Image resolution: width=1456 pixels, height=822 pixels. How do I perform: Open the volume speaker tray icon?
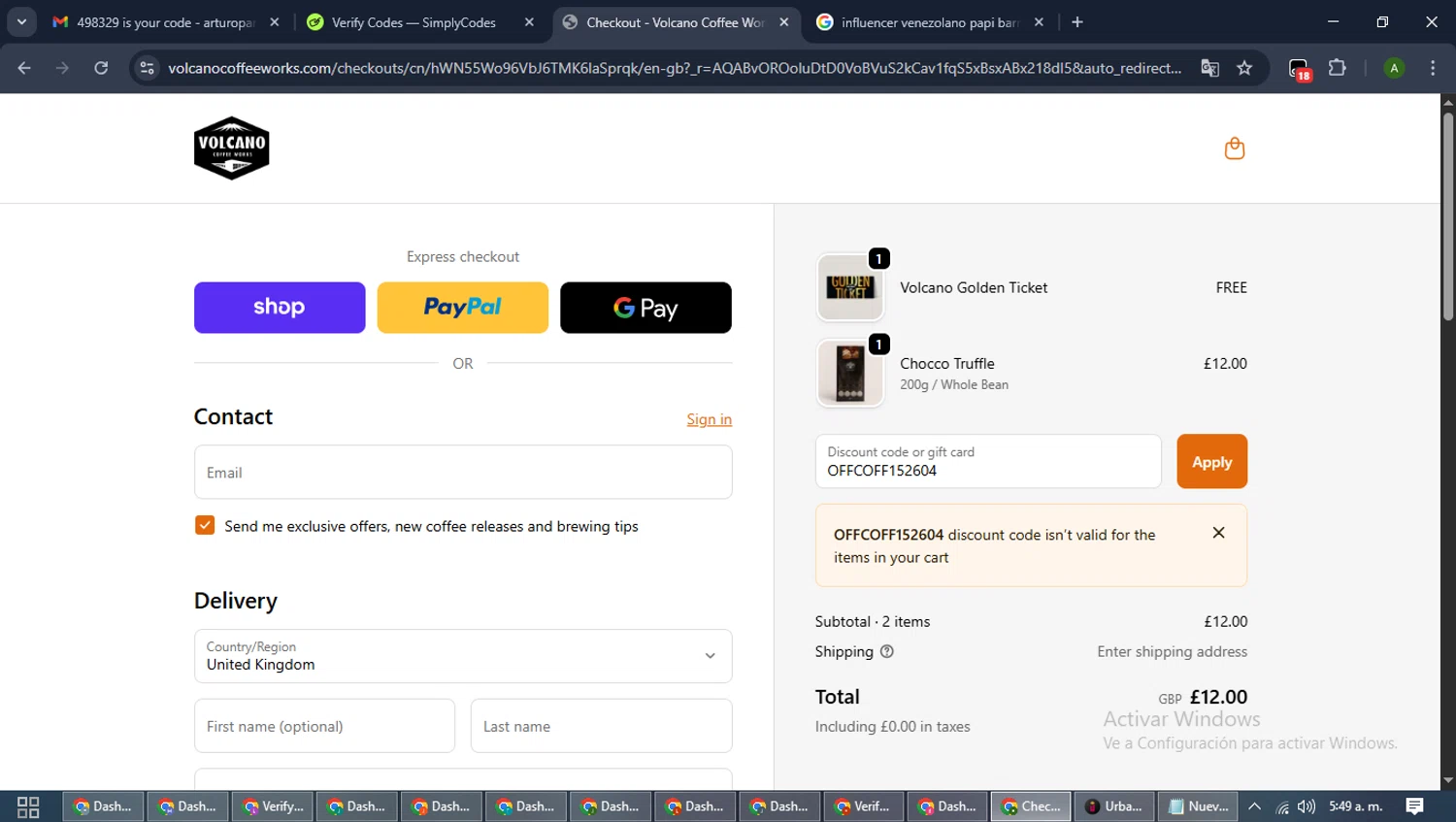[1307, 806]
